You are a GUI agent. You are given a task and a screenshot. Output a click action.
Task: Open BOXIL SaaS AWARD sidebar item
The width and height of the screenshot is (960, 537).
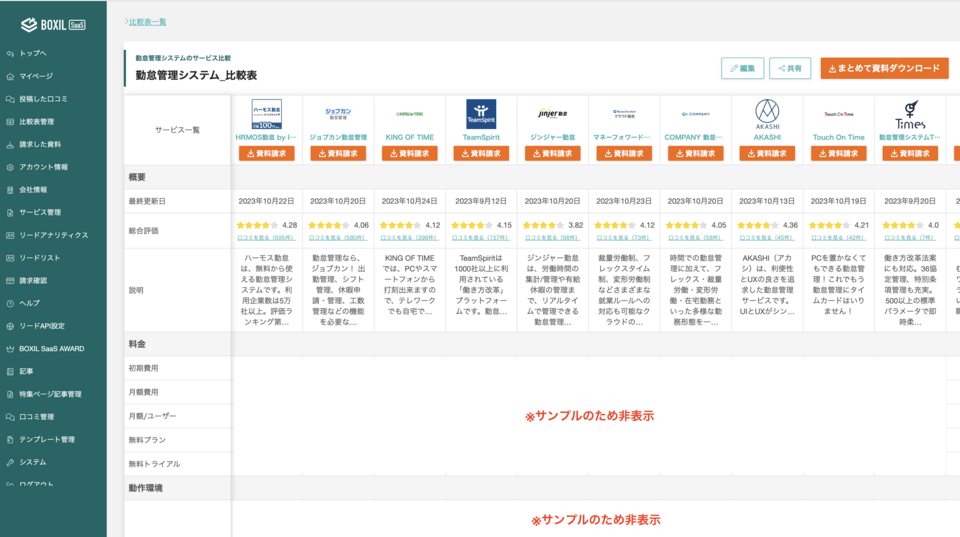(x=51, y=348)
